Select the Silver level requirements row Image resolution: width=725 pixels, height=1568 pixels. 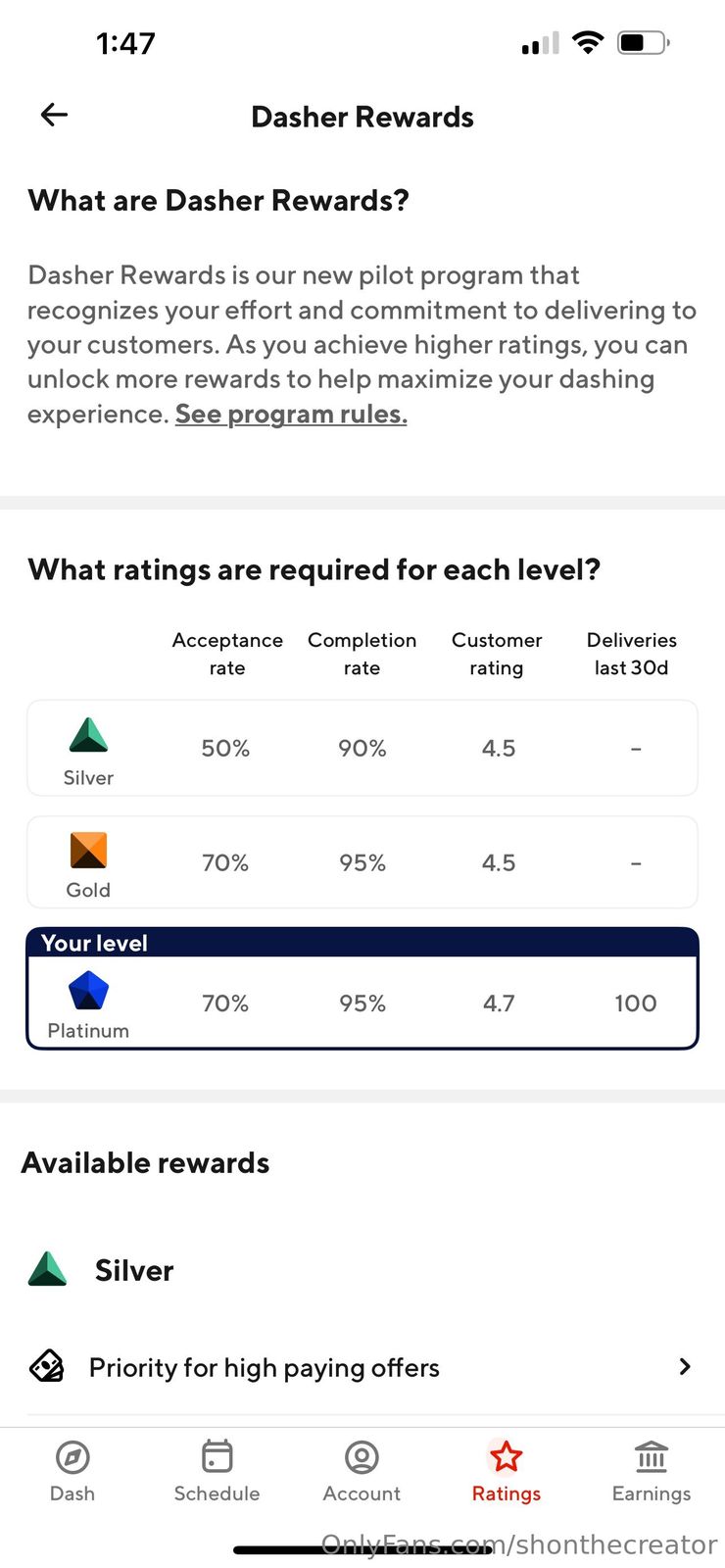pos(362,748)
